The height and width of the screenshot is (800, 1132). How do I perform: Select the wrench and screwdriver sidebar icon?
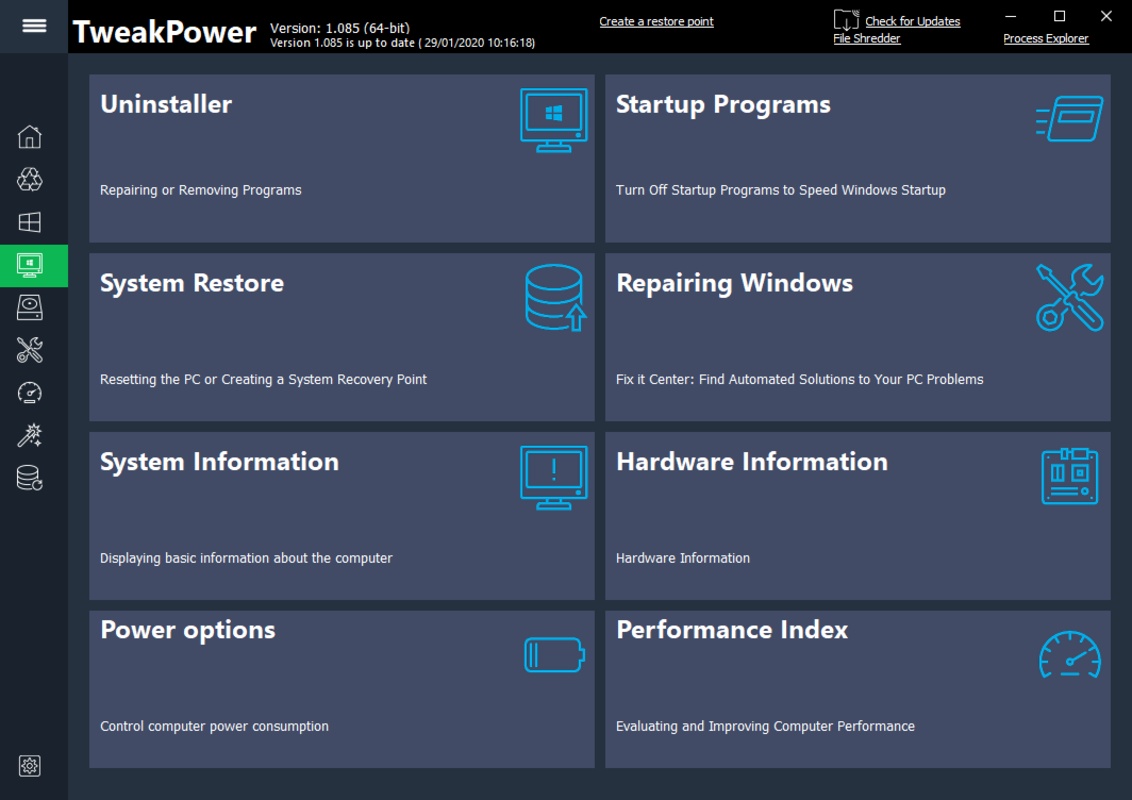(x=30, y=350)
